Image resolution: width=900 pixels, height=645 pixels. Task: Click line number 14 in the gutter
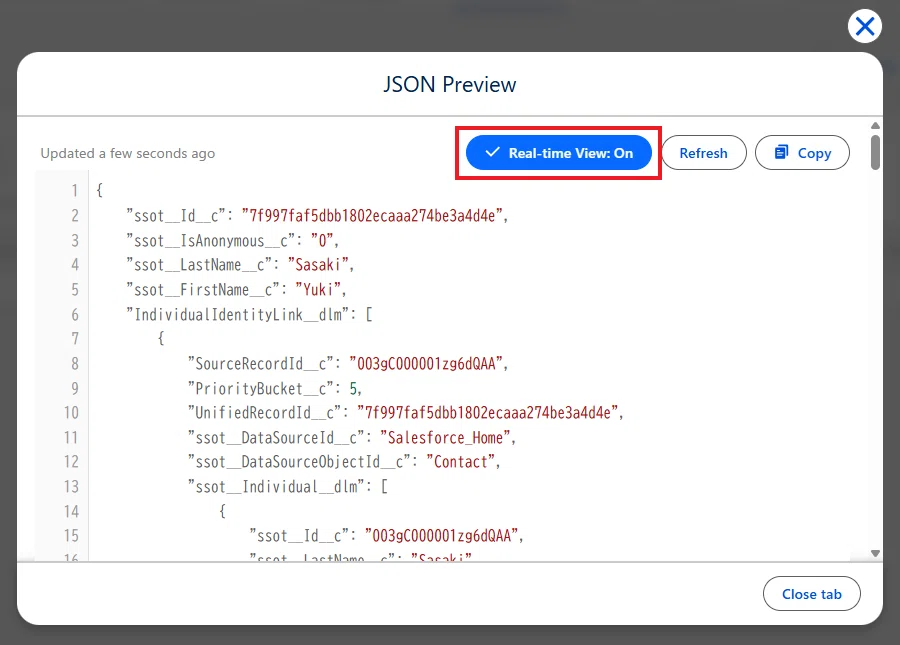pyautogui.click(x=71, y=511)
